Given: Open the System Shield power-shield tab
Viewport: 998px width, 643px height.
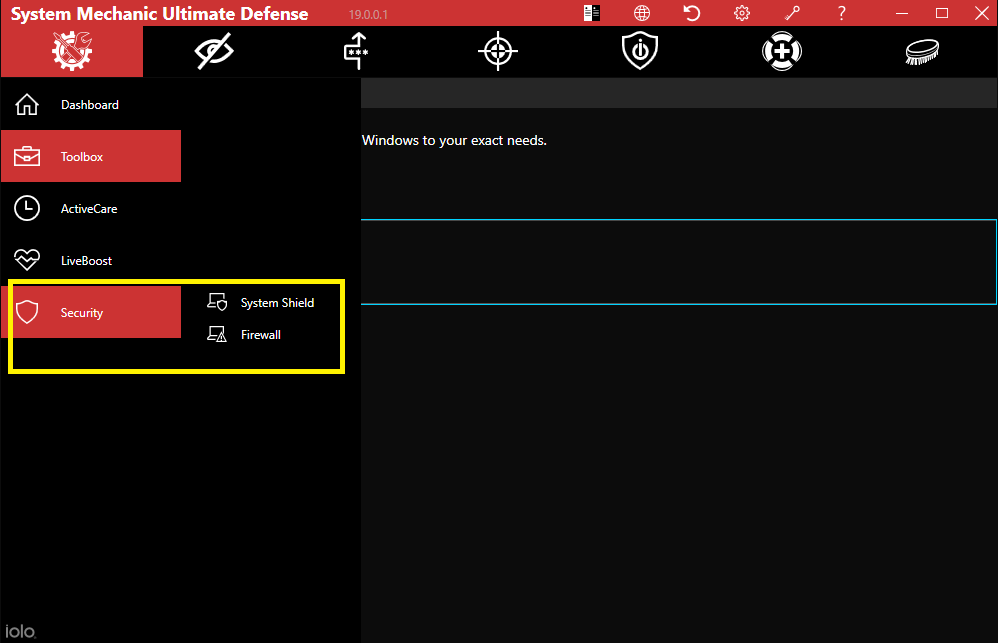Looking at the screenshot, I should click(640, 51).
